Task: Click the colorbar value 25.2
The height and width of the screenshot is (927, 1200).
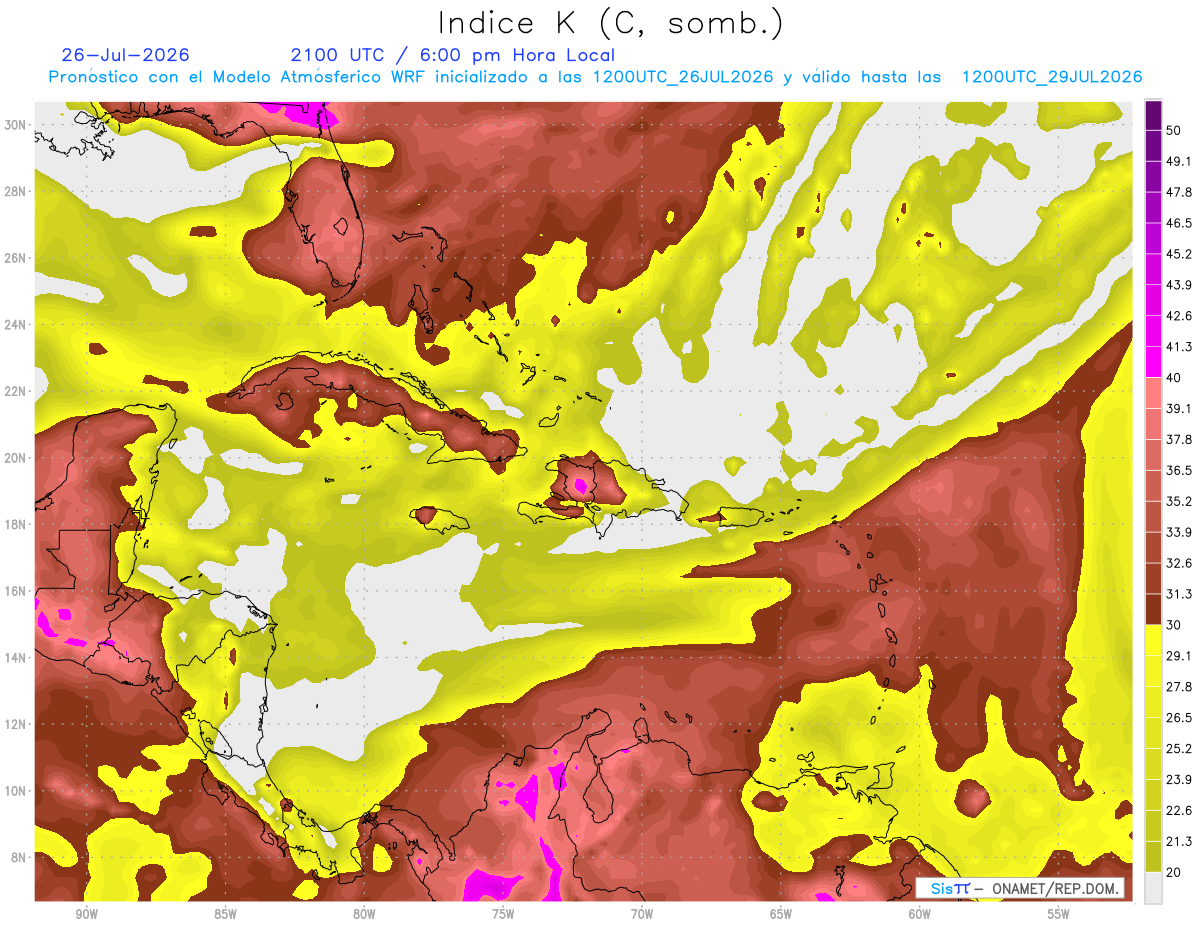Action: (x=1180, y=749)
